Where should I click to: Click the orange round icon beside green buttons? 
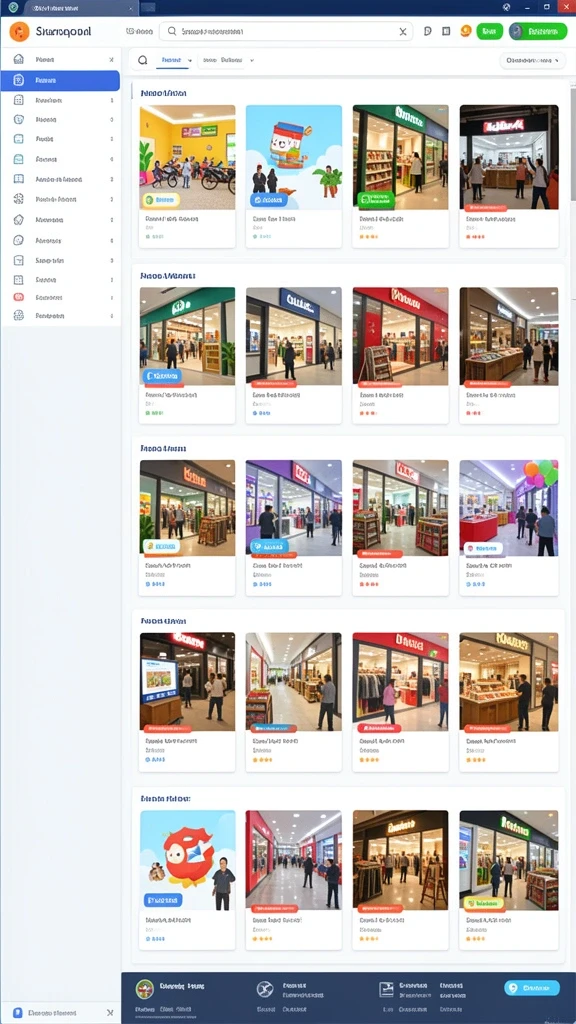pos(466,31)
